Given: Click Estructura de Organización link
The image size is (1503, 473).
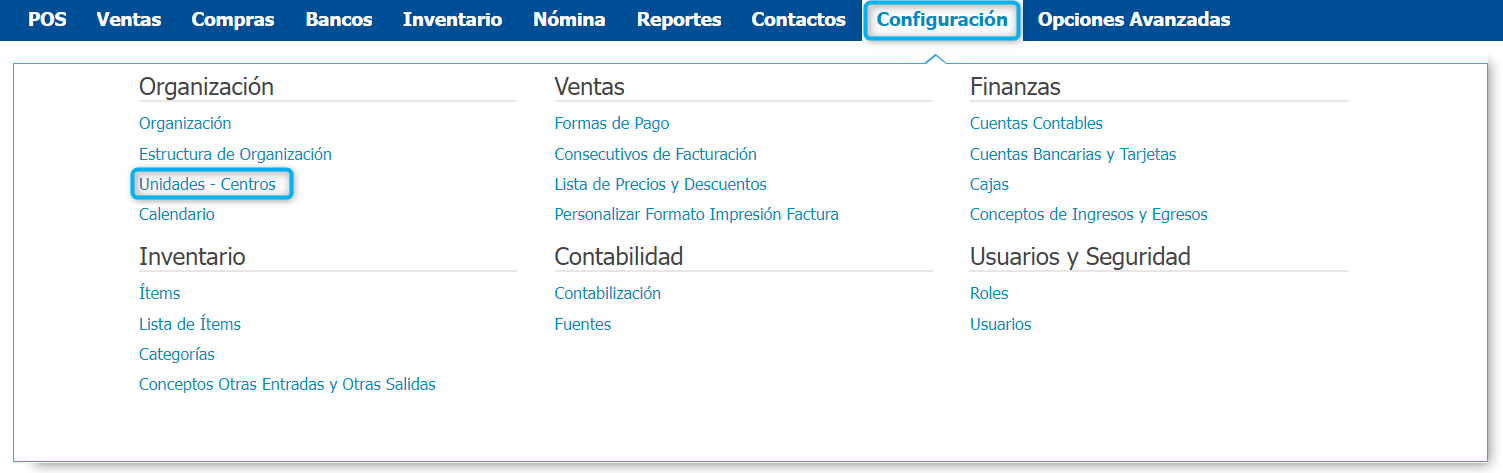Looking at the screenshot, I should pyautogui.click(x=235, y=154).
